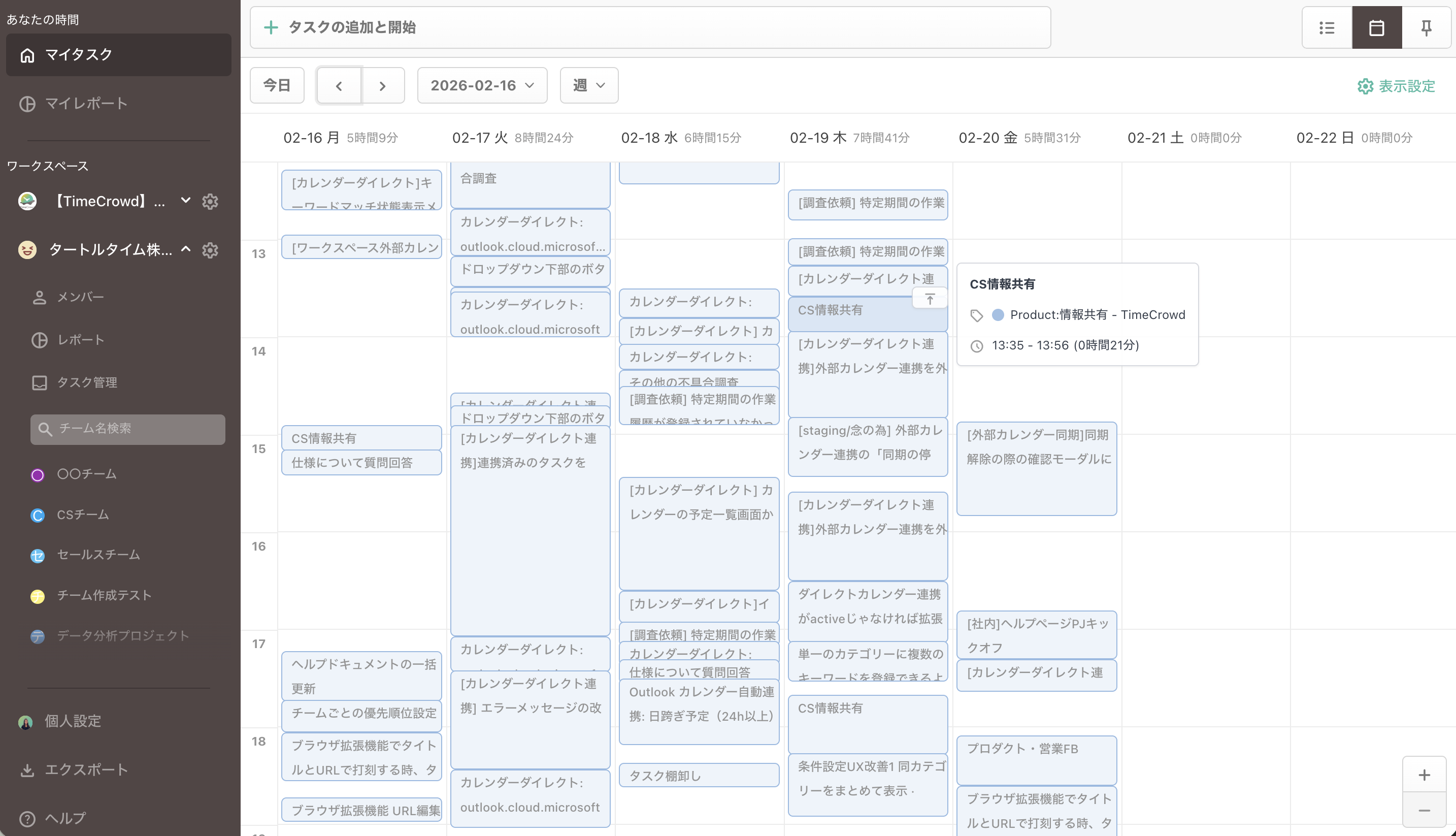Click the up-arrow icon on CS情報共有 task

[930, 298]
